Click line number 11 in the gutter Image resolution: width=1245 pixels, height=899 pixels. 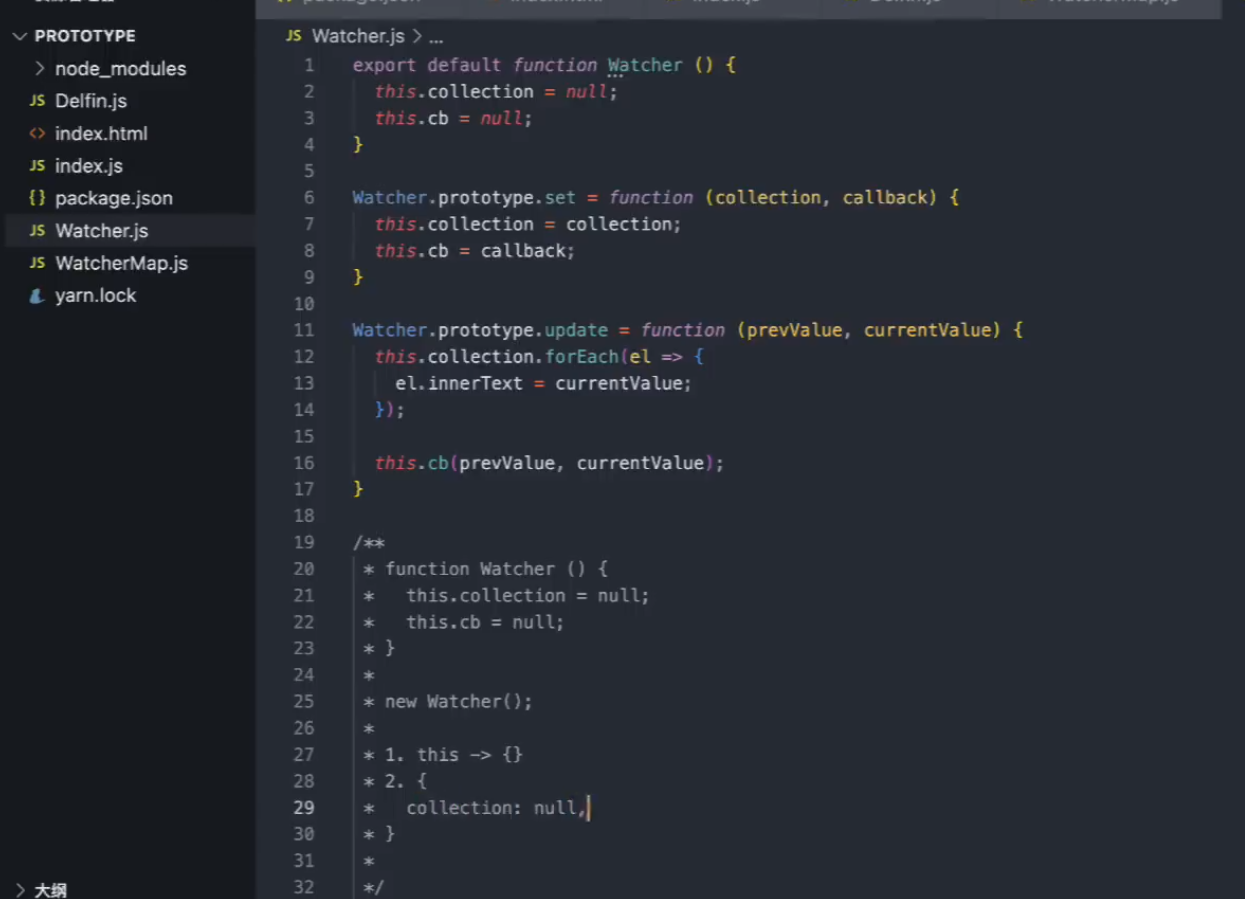click(x=304, y=330)
